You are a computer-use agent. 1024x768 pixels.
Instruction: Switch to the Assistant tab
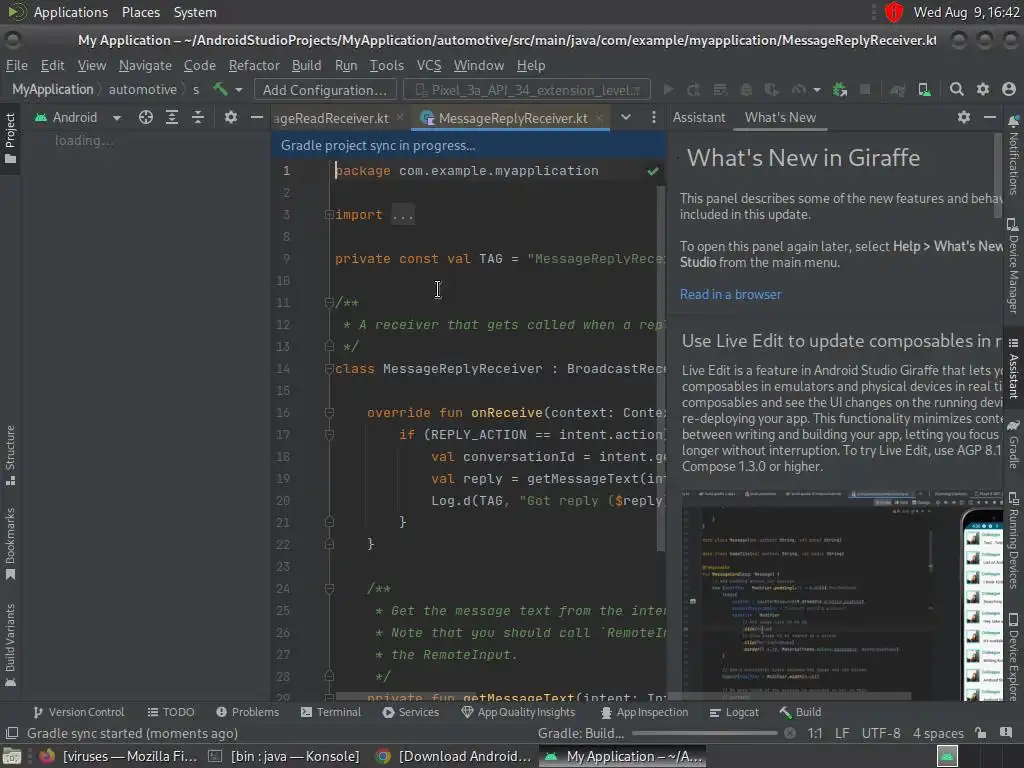point(699,118)
